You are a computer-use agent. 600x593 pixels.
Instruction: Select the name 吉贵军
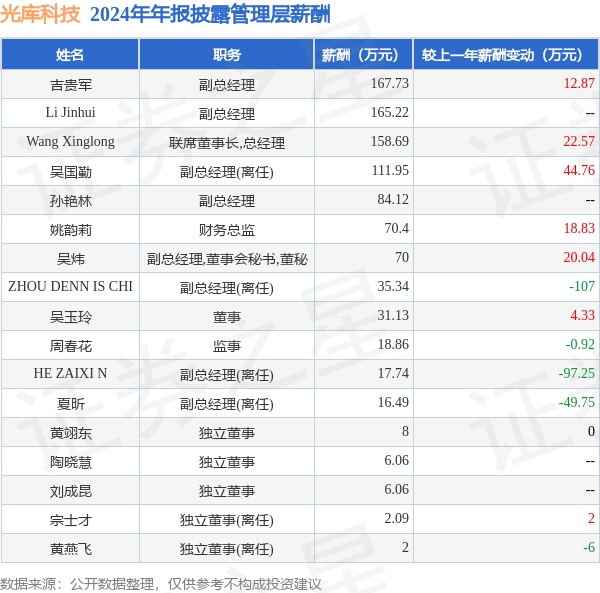pos(71,85)
